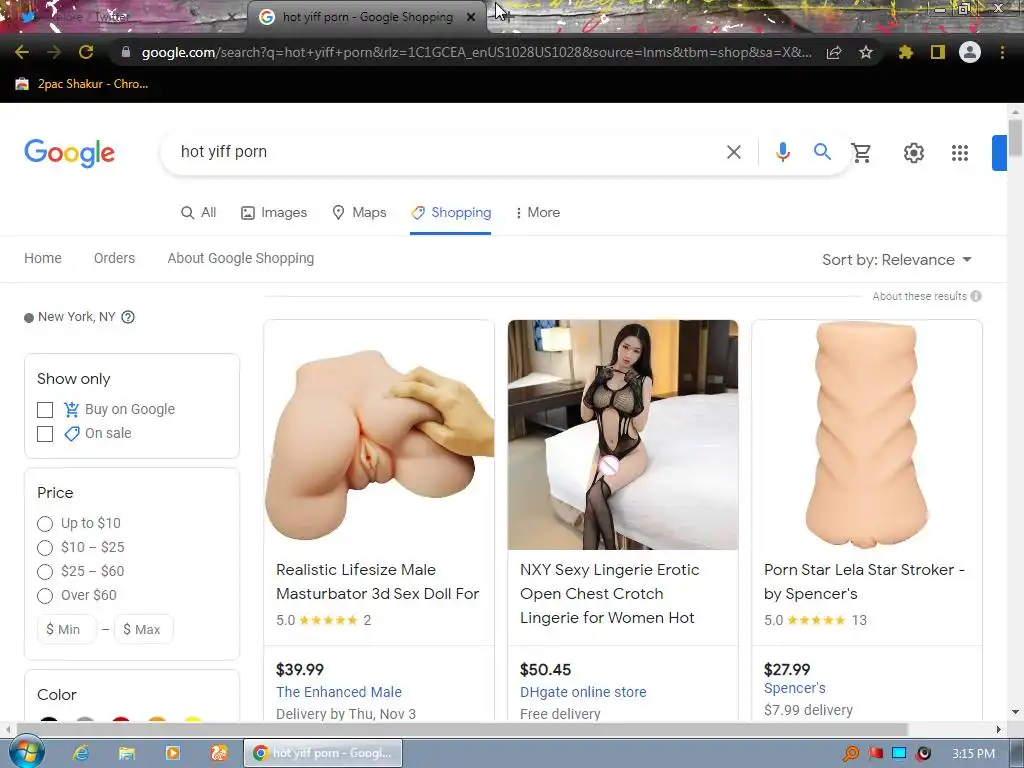Viewport: 1024px width, 768px height.
Task: Go to Shopping Home link
Action: pos(43,258)
